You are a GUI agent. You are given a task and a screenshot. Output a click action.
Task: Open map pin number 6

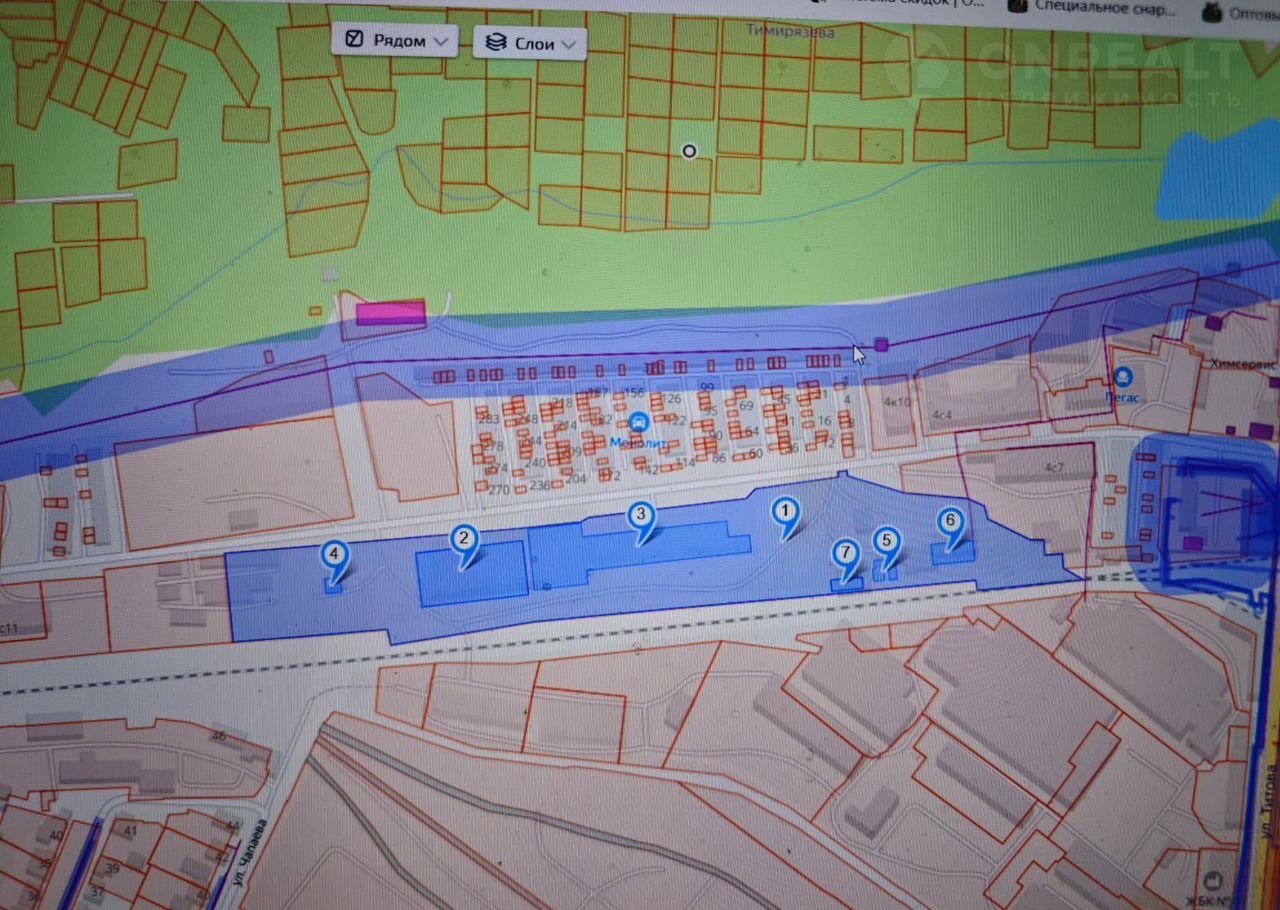pyautogui.click(x=951, y=523)
